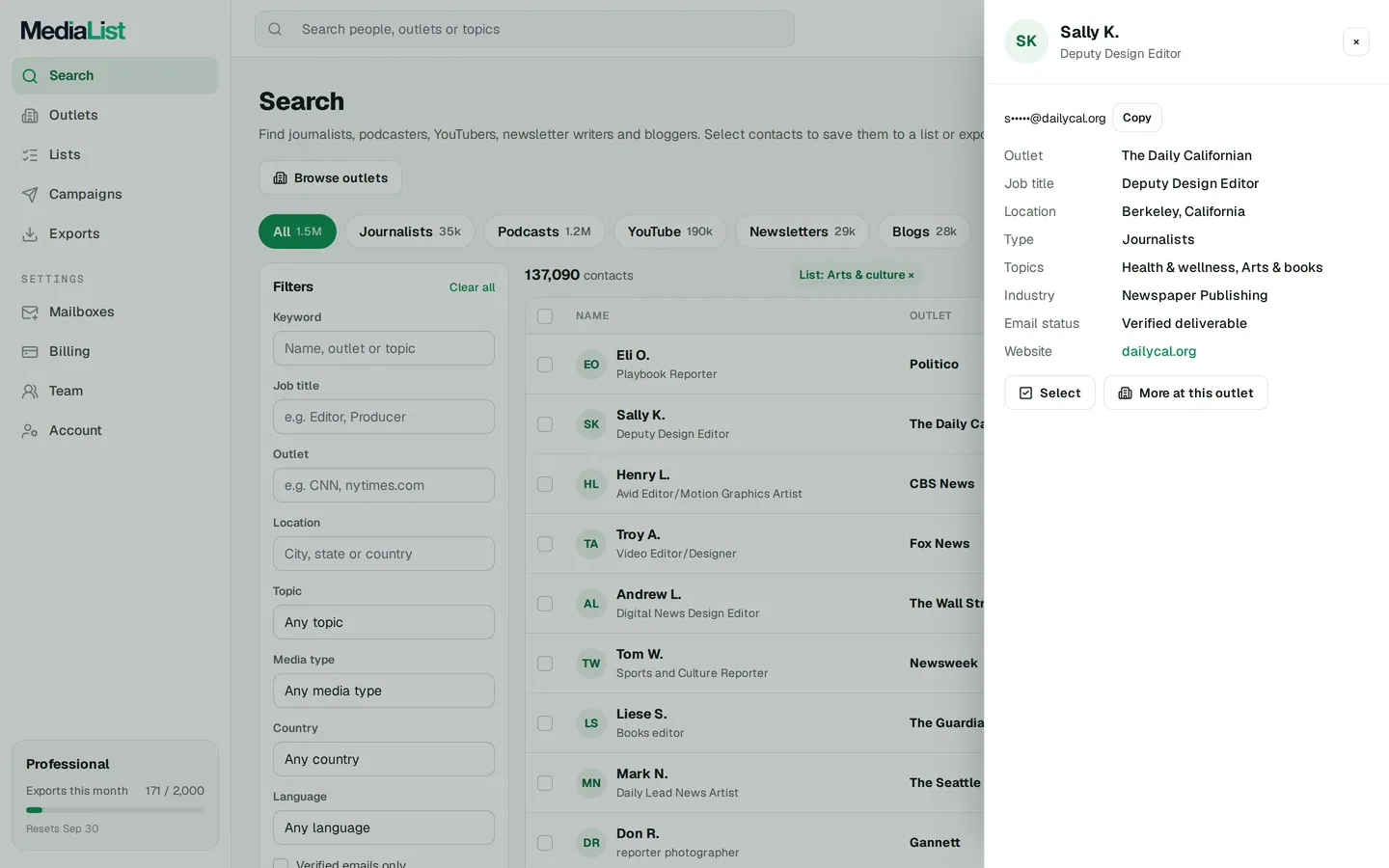This screenshot has width=1389, height=868.
Task: Click the exports usage progress bar
Action: (115, 810)
